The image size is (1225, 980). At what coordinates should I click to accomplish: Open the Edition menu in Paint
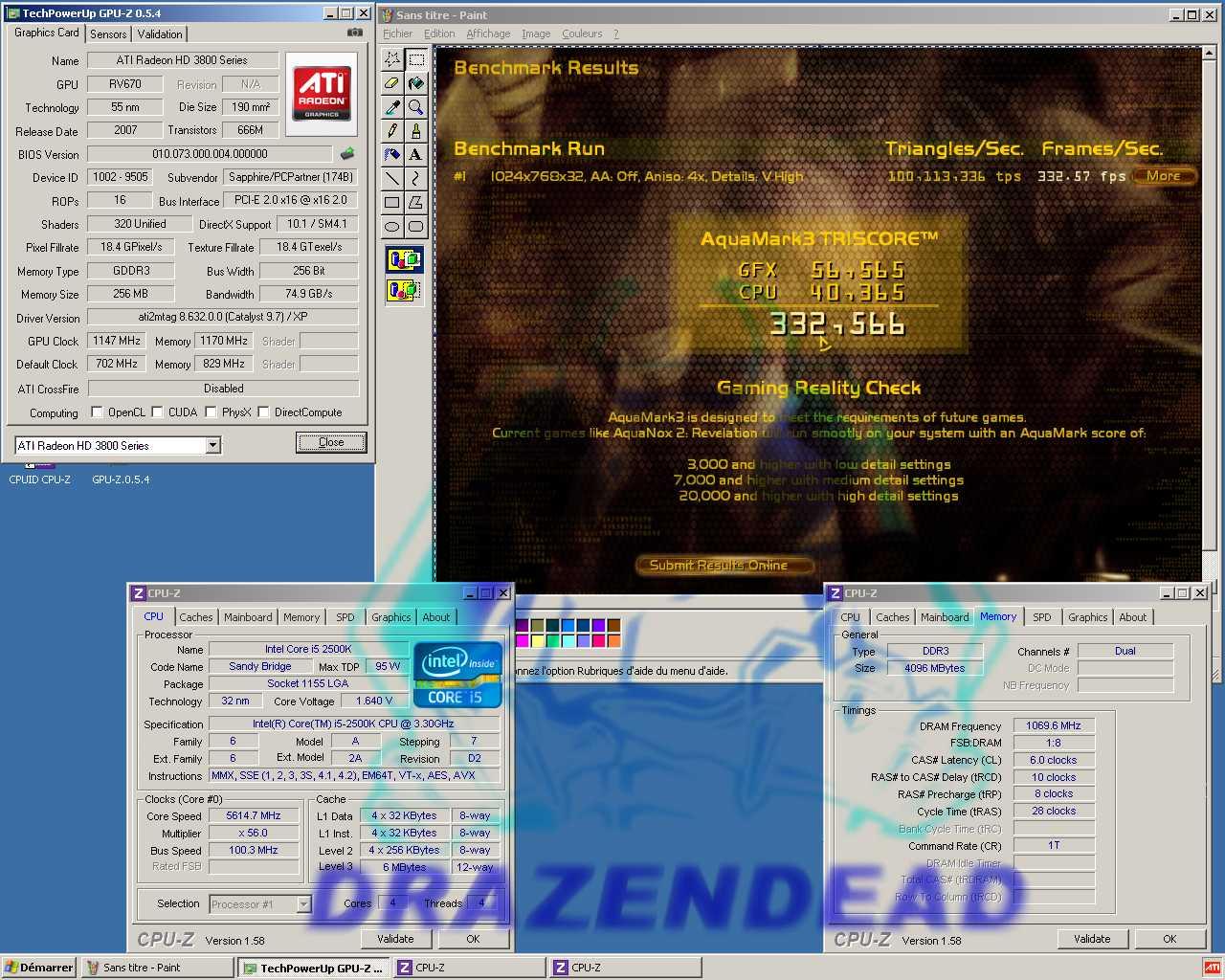[x=439, y=33]
